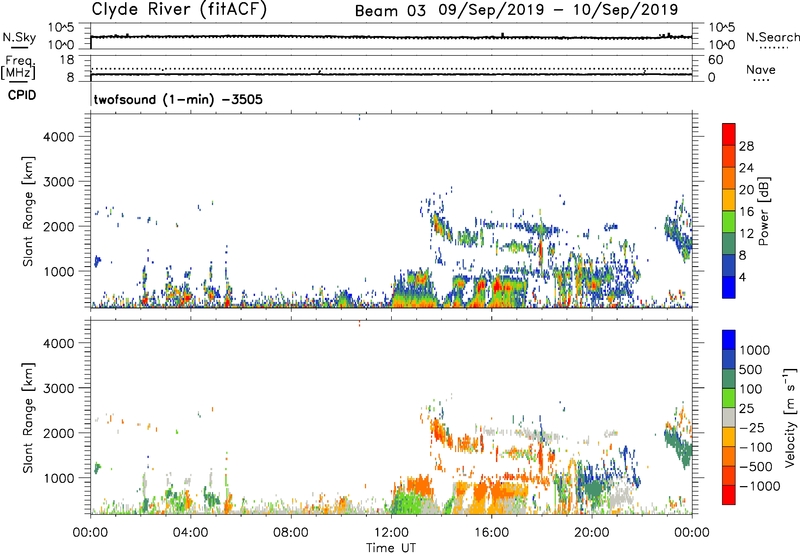Screen dimensions: 800x554
Task: Click the "20:00" time axis label
Action: pos(591,533)
